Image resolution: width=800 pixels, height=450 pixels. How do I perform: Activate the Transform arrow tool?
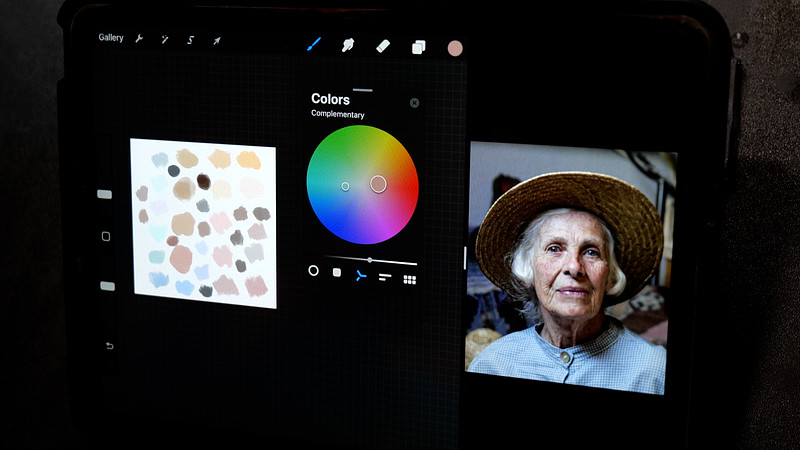pyautogui.click(x=216, y=40)
